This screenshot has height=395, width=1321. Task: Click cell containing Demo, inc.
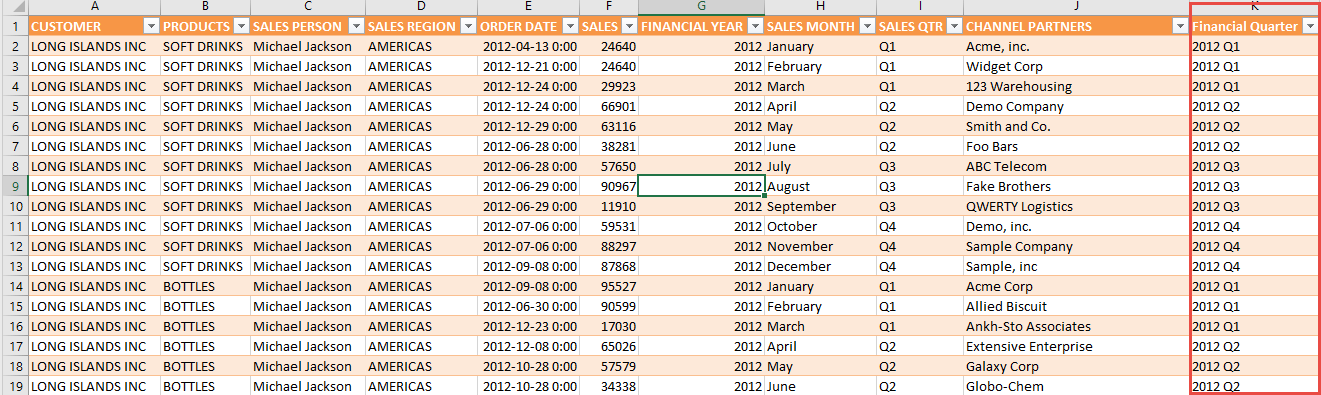pyautogui.click(x=1077, y=226)
